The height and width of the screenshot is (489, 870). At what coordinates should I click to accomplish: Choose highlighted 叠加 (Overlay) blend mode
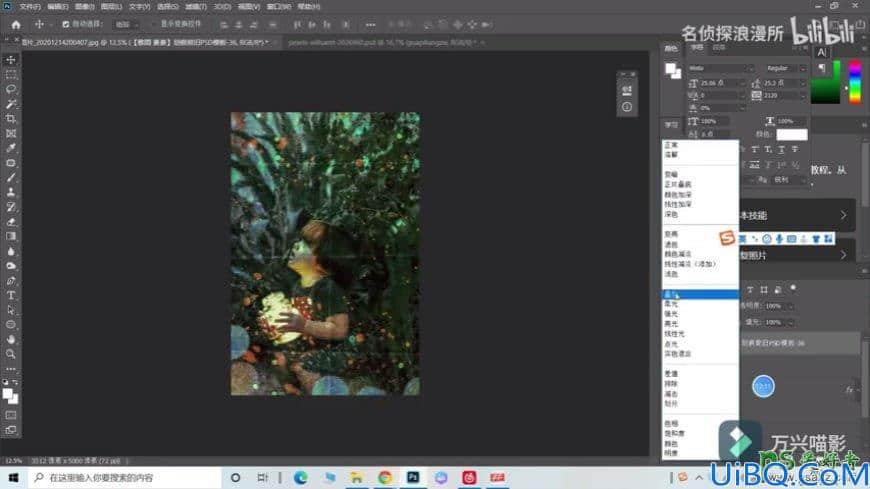[700, 294]
